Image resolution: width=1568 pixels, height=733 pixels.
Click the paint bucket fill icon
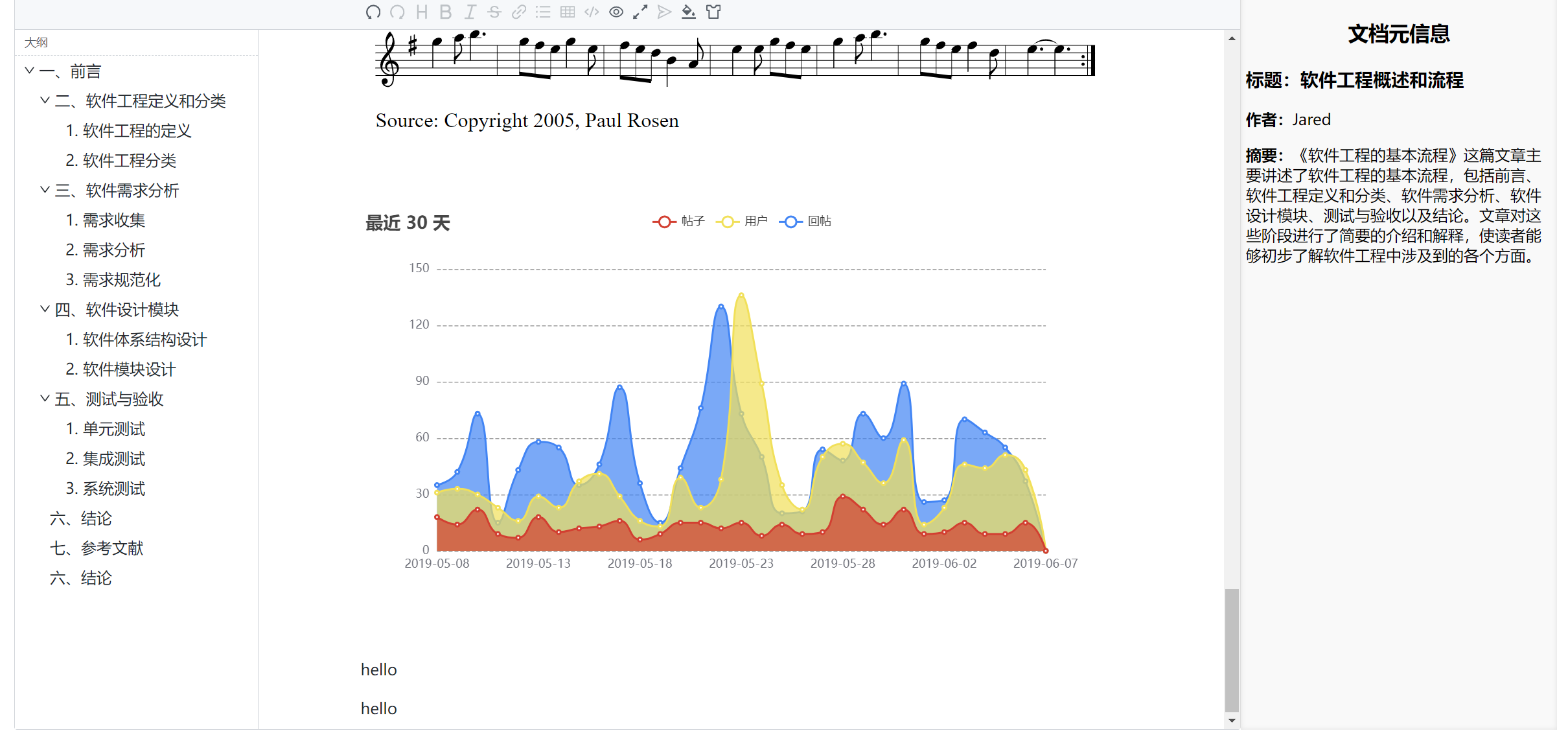click(689, 12)
